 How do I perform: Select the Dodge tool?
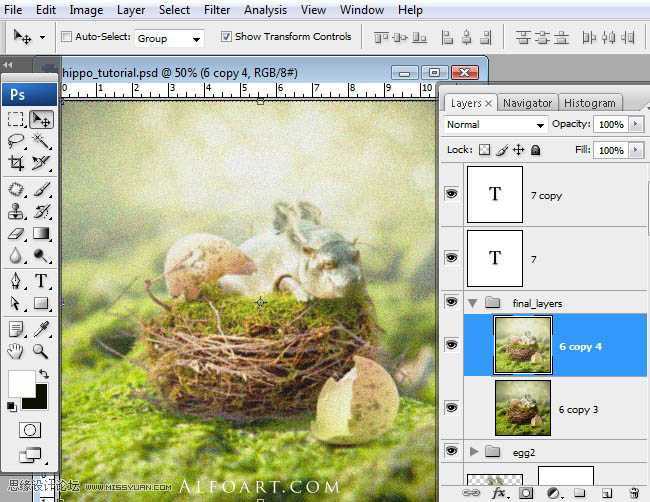41,255
